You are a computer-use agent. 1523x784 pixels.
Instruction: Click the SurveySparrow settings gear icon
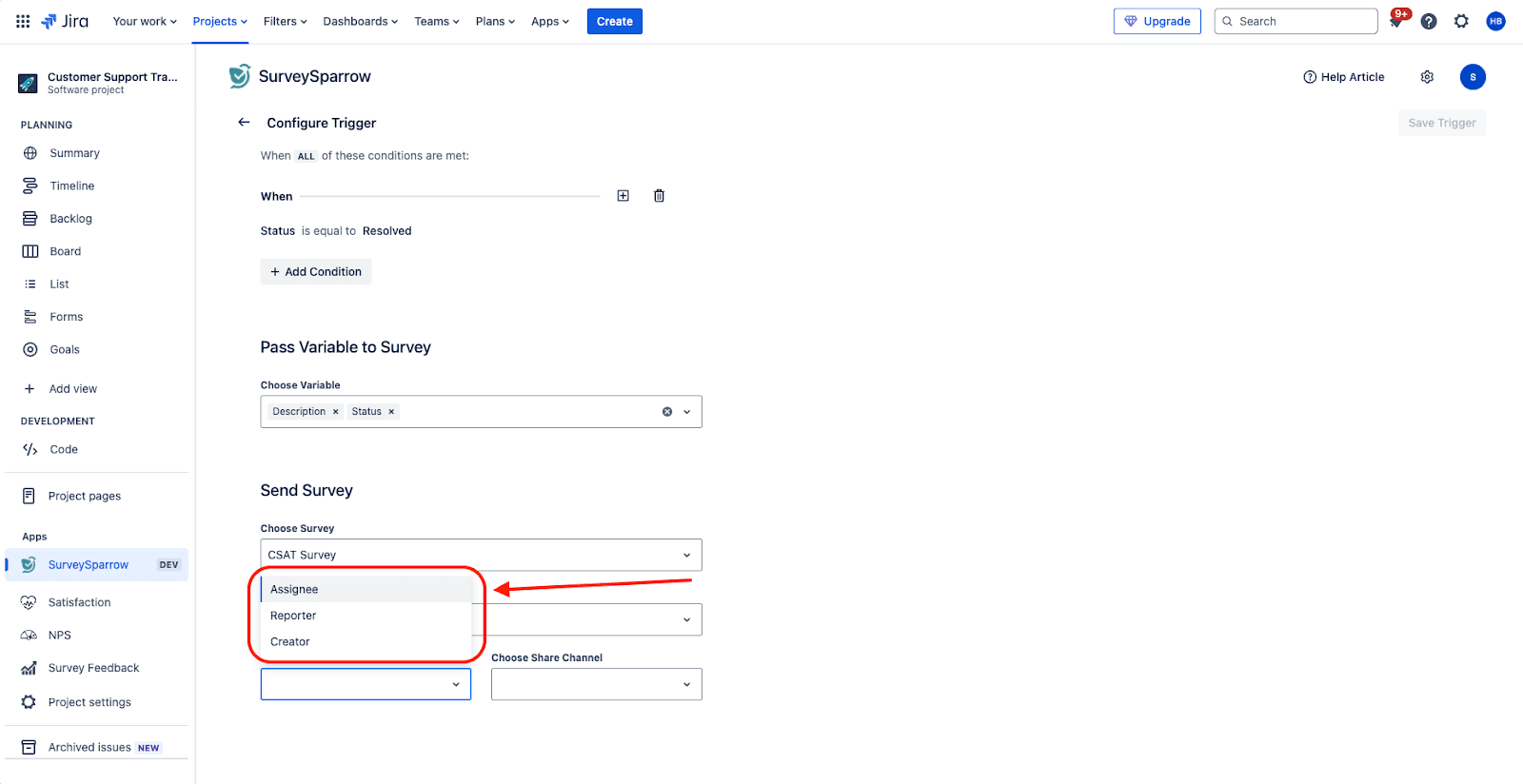click(1427, 77)
